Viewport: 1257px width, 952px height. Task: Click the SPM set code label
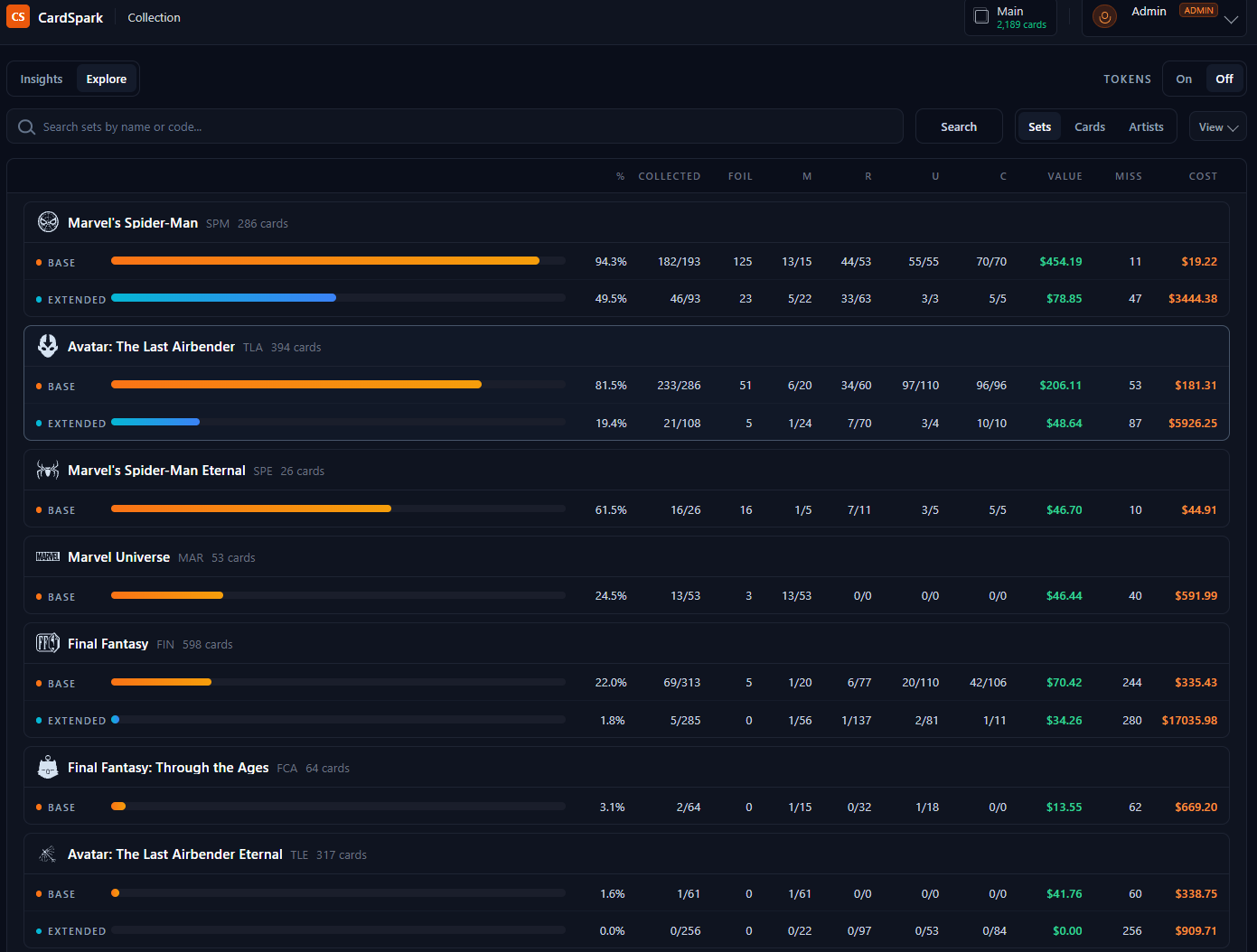218,224
